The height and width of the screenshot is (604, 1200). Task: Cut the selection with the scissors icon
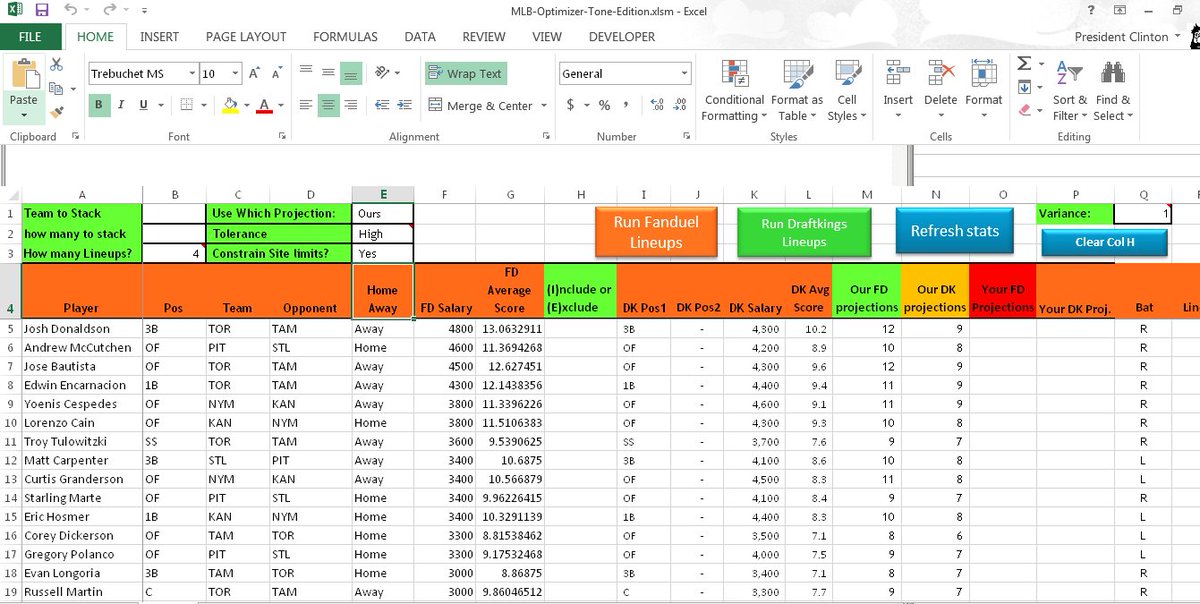[x=57, y=64]
